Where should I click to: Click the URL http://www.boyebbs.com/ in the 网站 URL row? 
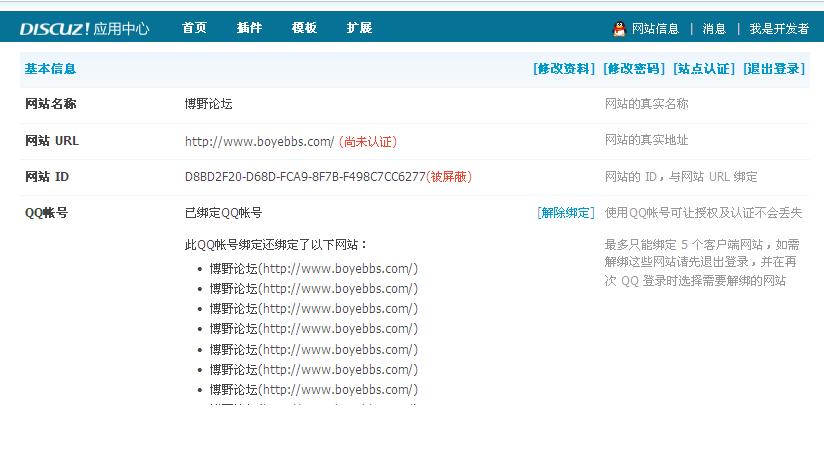coord(259,142)
